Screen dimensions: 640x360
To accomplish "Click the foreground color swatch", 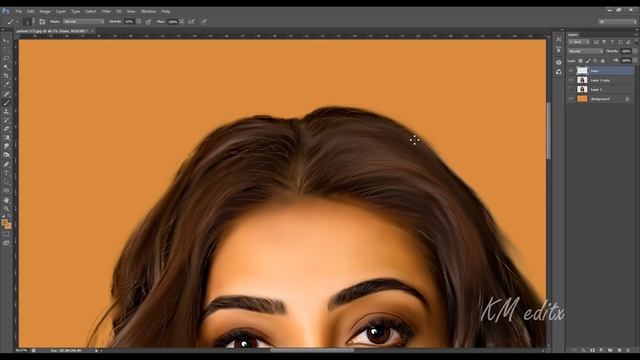I will click(x=5, y=223).
